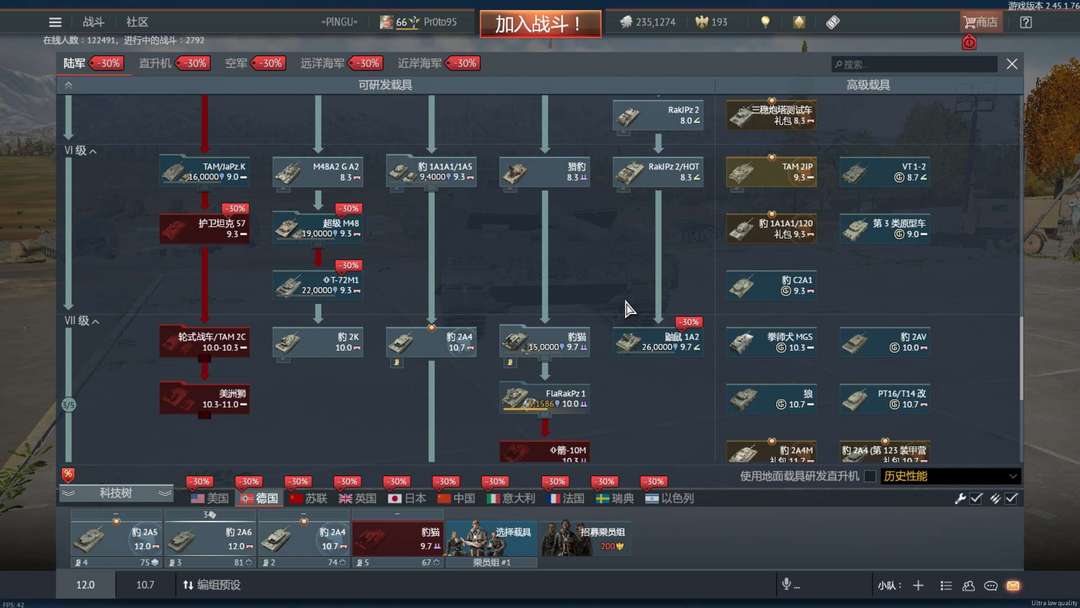1080x608 pixels.
Task: Select the premium 攀师犬 MGS vehicle
Action: click(771, 342)
